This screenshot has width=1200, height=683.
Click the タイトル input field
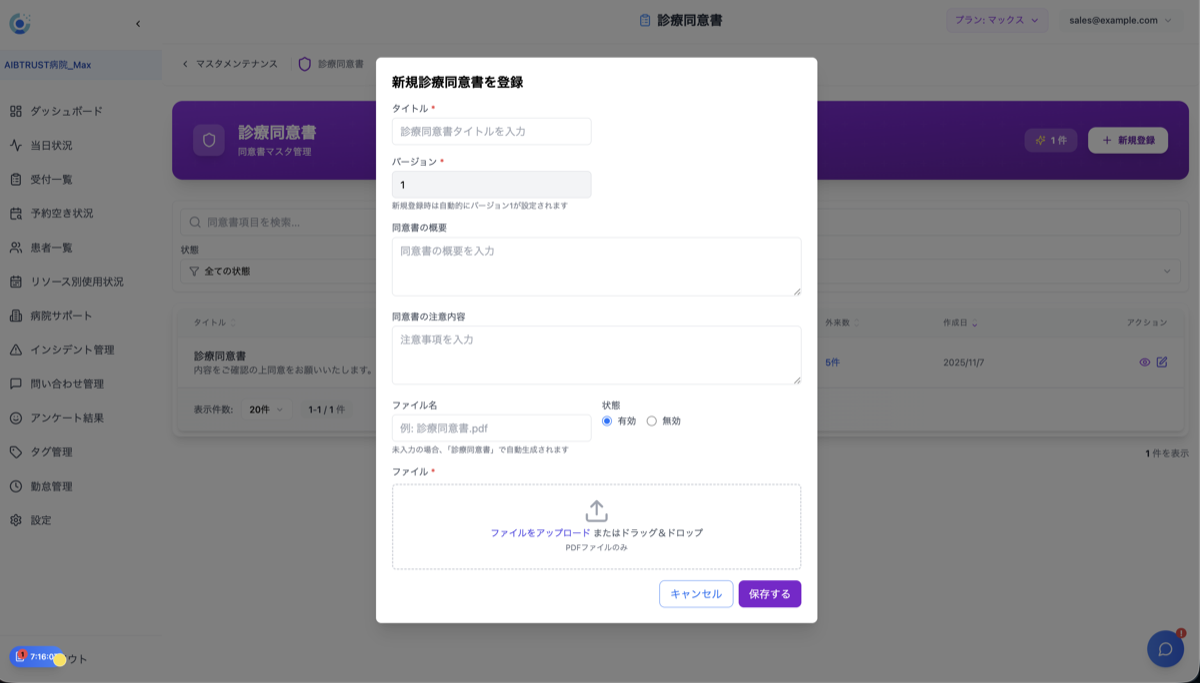[x=491, y=131]
